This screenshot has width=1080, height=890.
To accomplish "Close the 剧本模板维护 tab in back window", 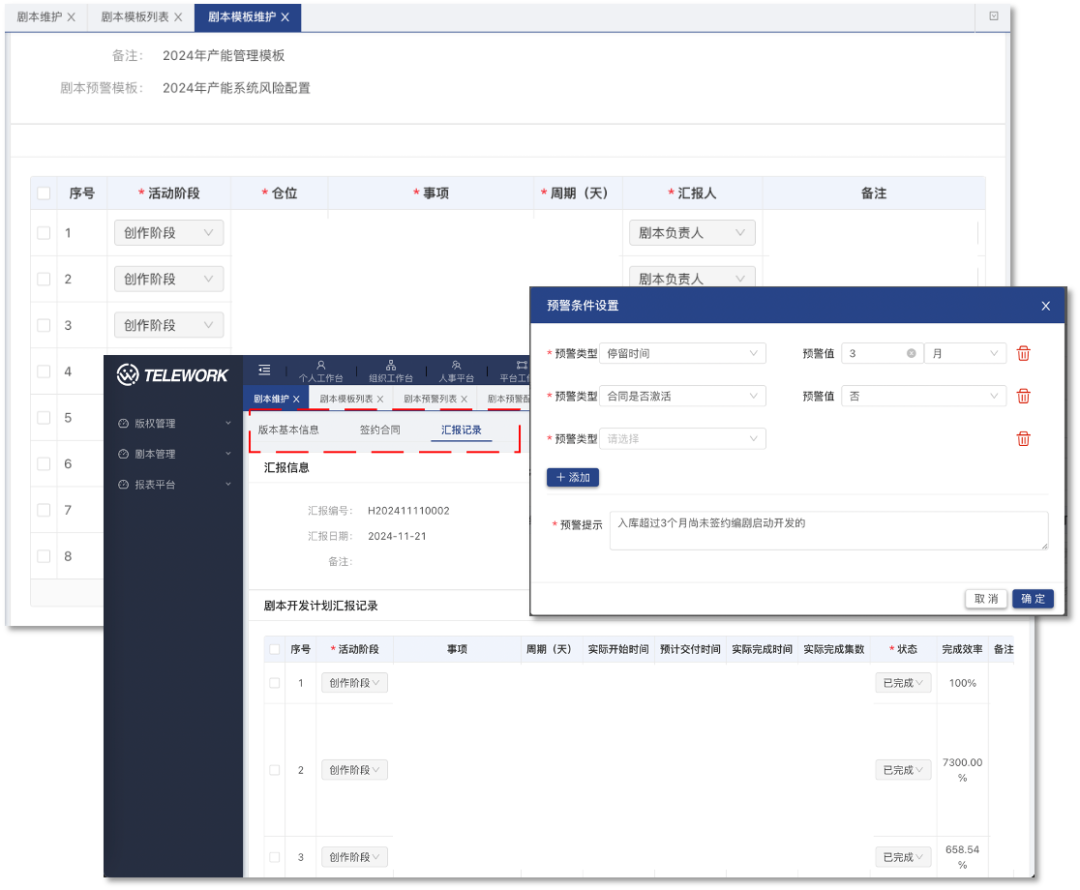I will click(285, 17).
